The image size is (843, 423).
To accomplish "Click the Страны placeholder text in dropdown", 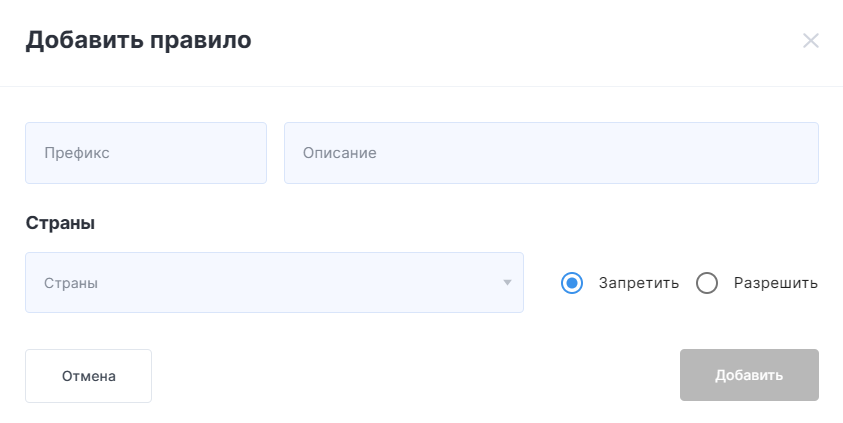I will point(71,283).
